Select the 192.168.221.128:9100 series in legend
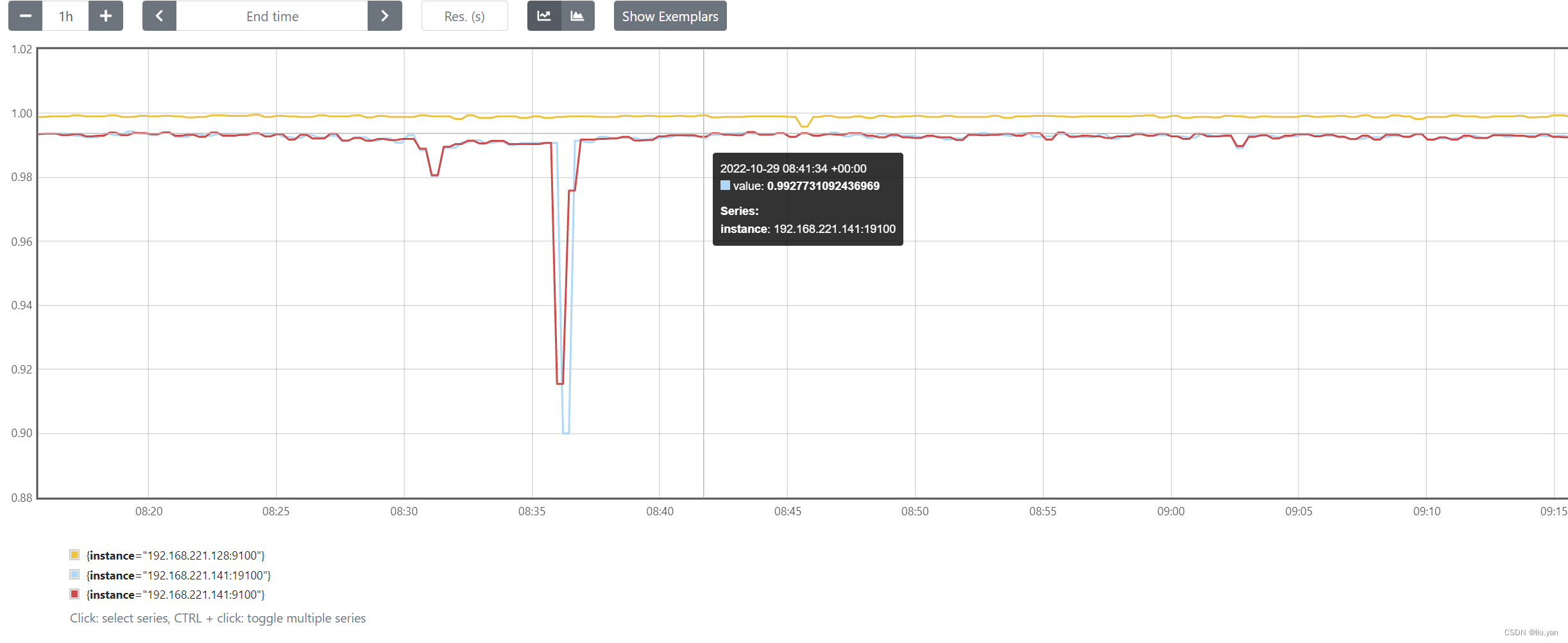The image size is (1568, 643). click(x=175, y=555)
